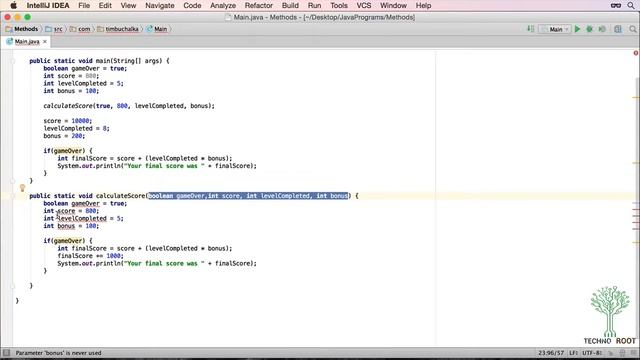Image resolution: width=640 pixels, height=360 pixels.
Task: Collapse the calculateScore method fold marker
Action: click(13, 196)
